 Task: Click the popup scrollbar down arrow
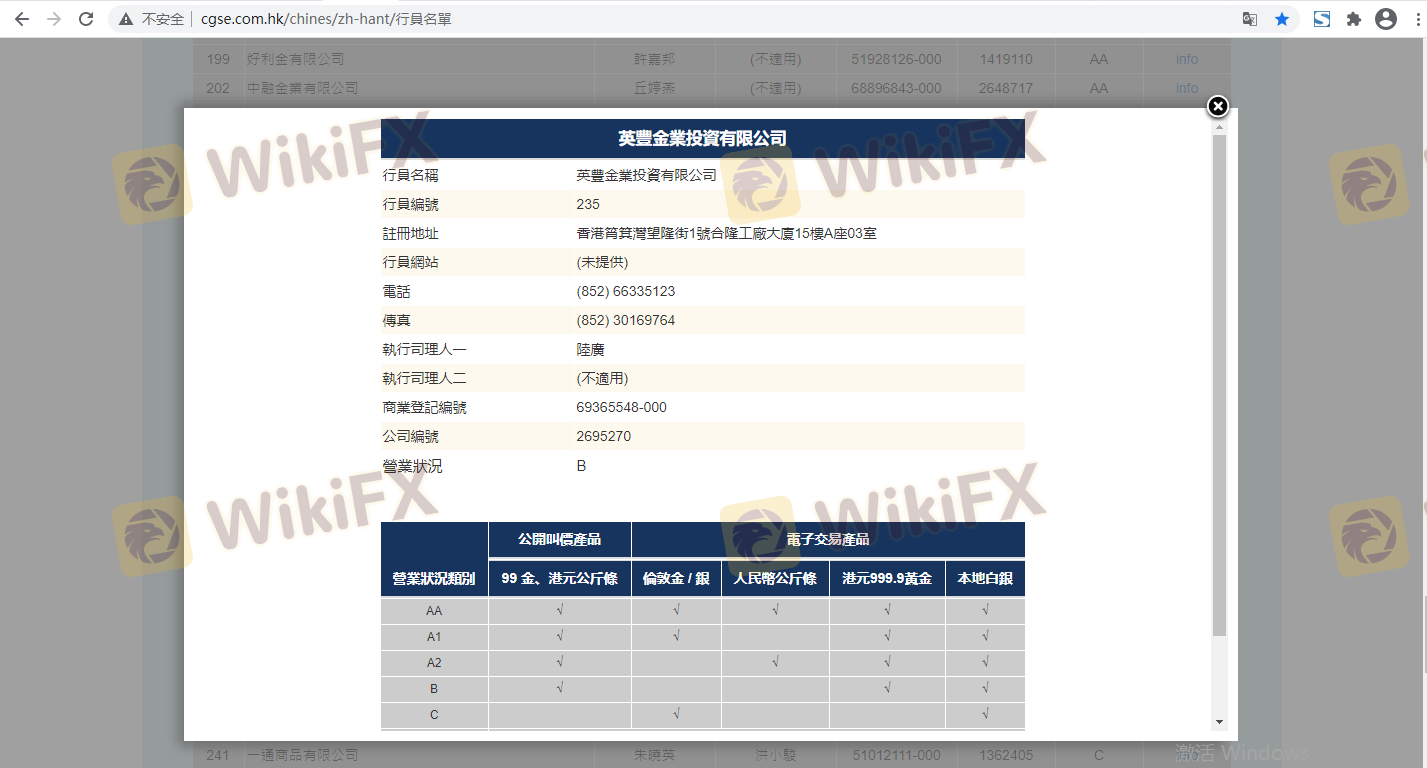point(1219,721)
